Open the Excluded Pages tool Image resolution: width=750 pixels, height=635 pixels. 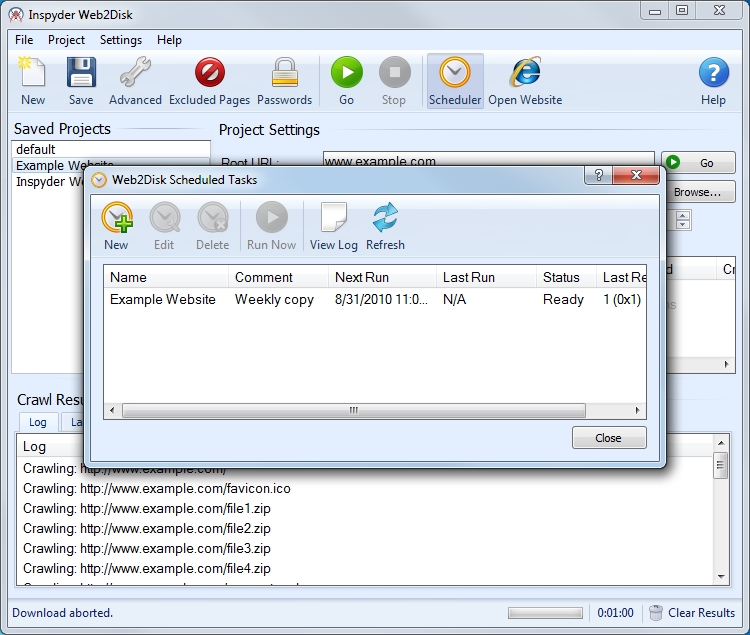click(x=210, y=80)
